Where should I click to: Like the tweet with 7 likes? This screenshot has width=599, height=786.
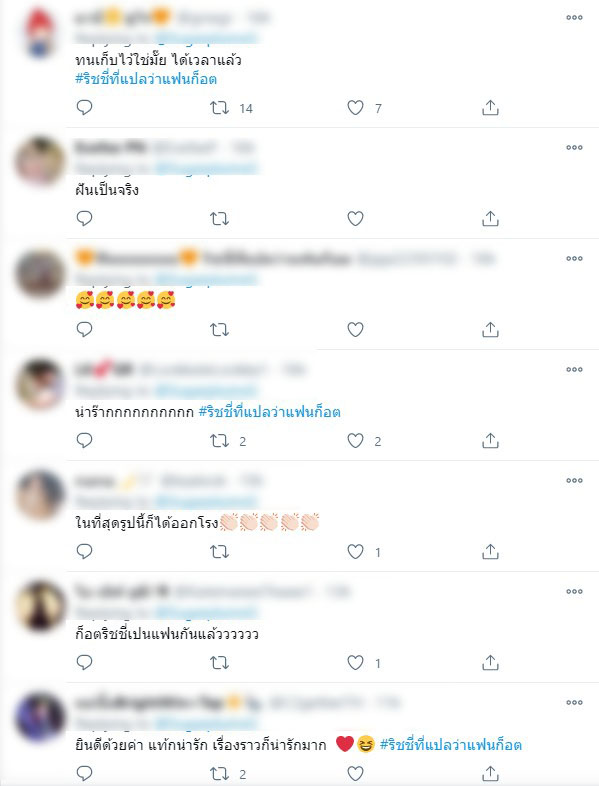click(355, 108)
